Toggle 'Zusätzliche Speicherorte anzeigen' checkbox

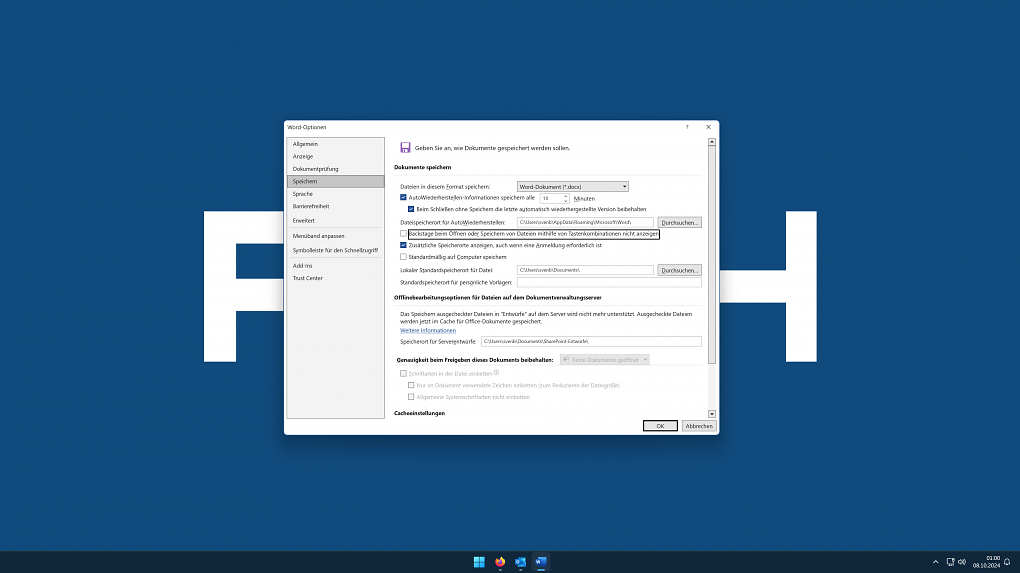coord(403,245)
